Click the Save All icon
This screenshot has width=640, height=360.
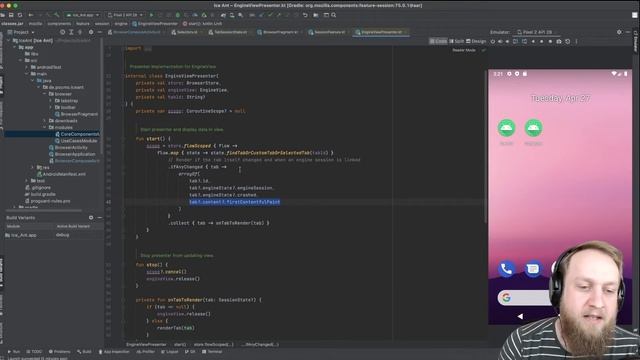(x=11, y=15)
